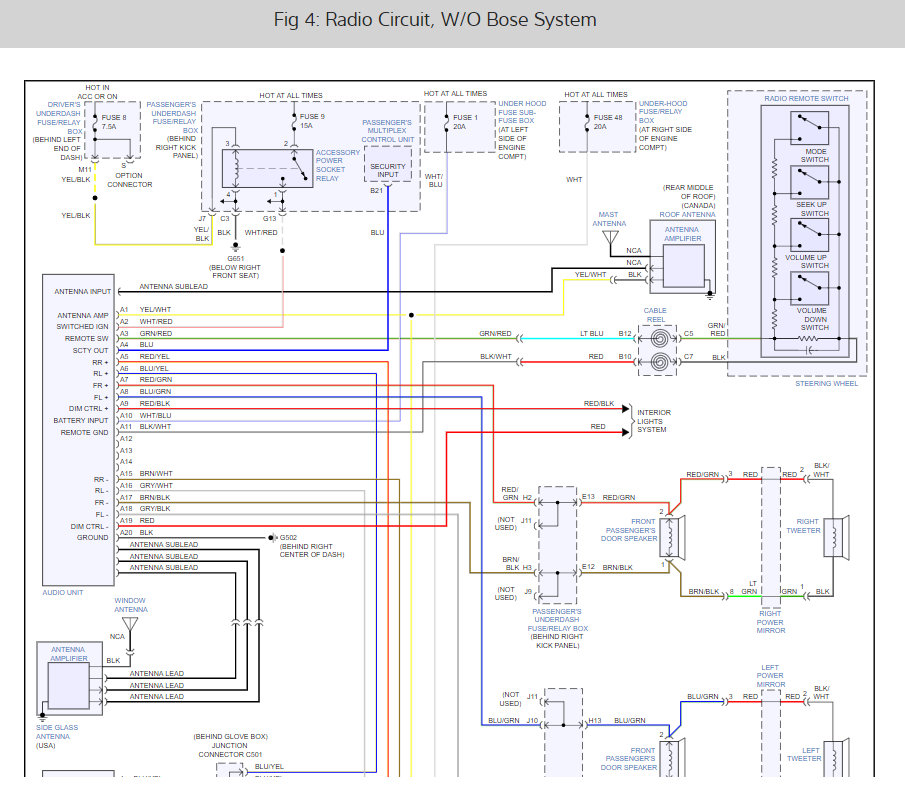905x805 pixels.
Task: Click the Option Connector label
Action: 129,180
